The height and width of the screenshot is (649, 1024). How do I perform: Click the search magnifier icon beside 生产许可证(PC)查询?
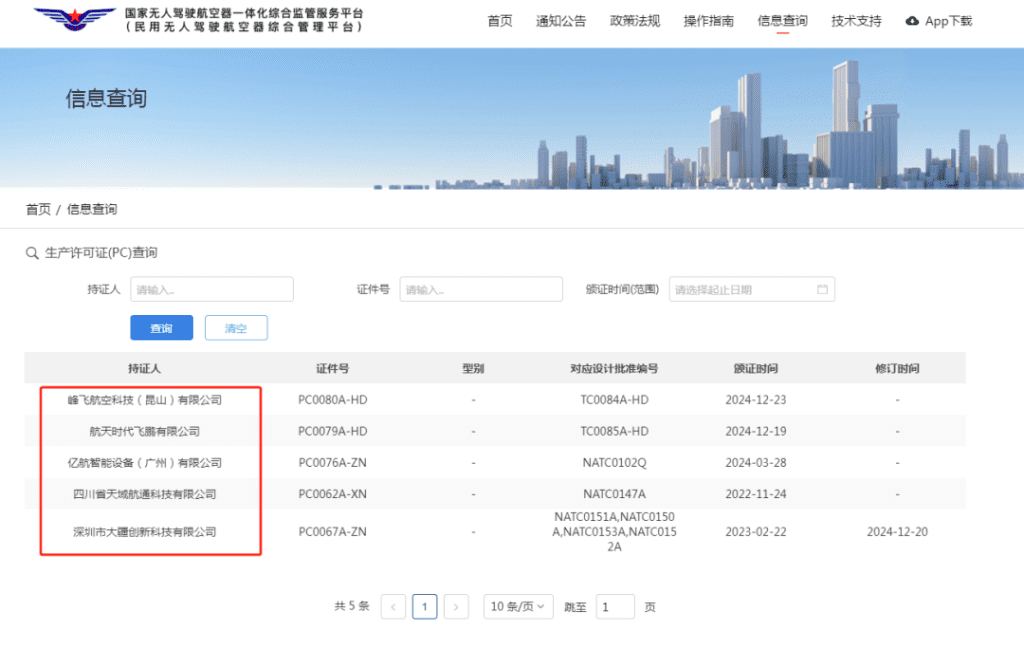(31, 253)
